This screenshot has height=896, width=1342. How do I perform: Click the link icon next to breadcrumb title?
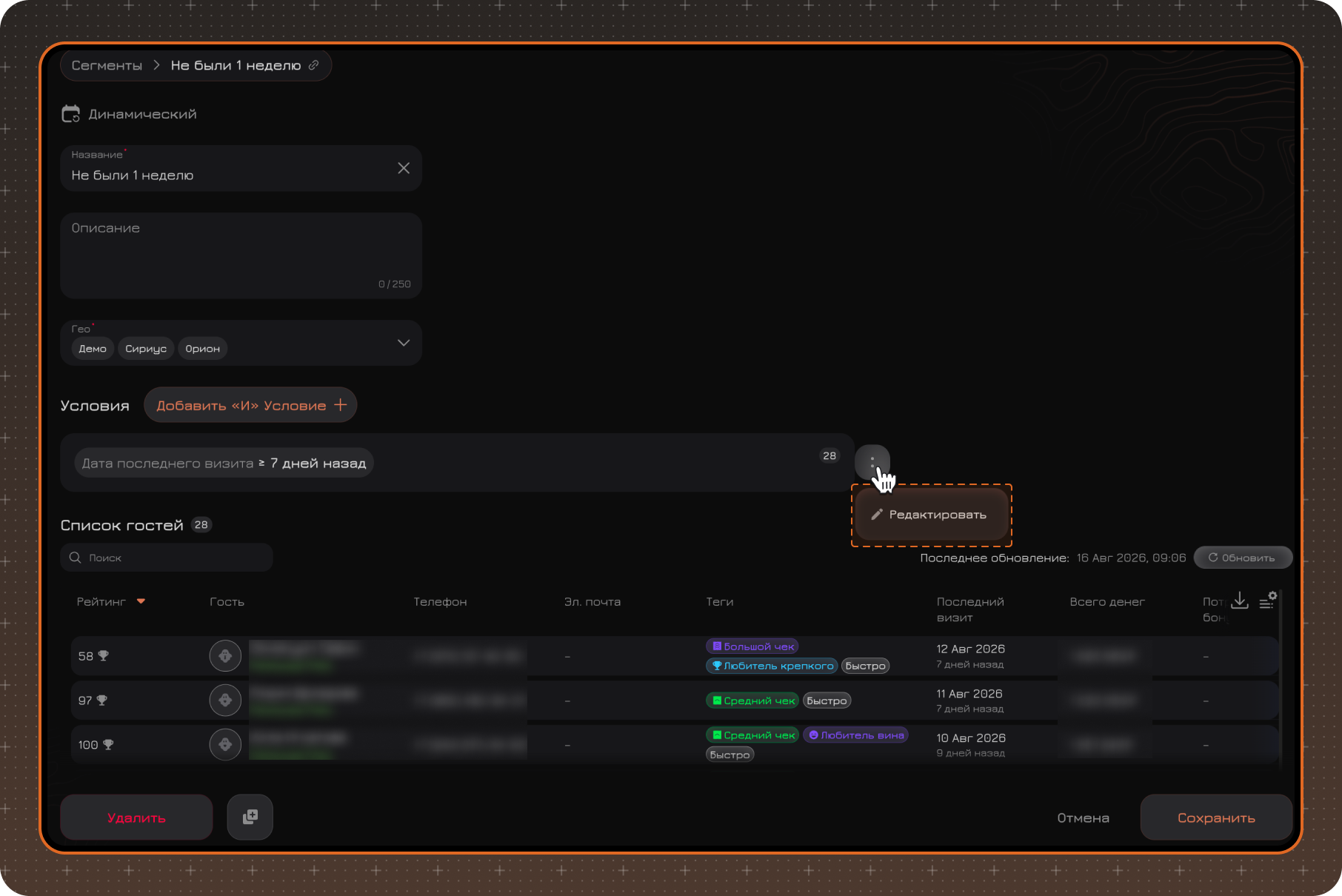[x=314, y=65]
